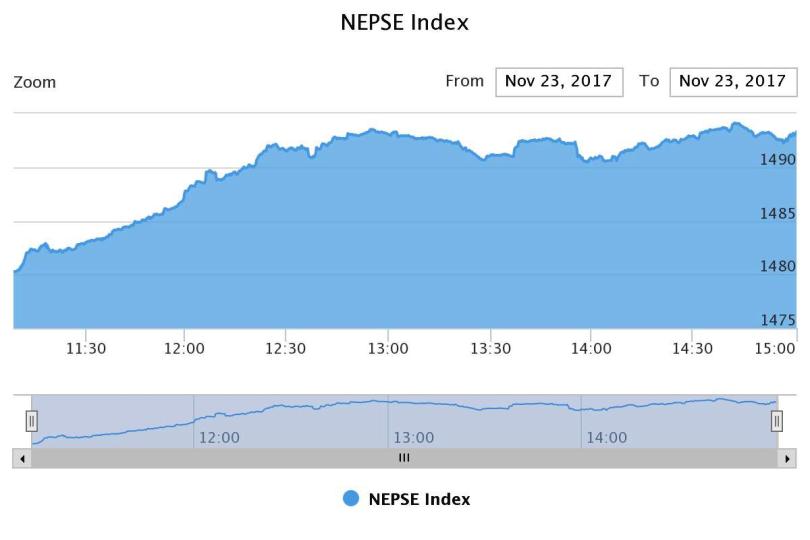Click the Zoom label
Image resolution: width=810 pixels, height=540 pixels.
[34, 83]
